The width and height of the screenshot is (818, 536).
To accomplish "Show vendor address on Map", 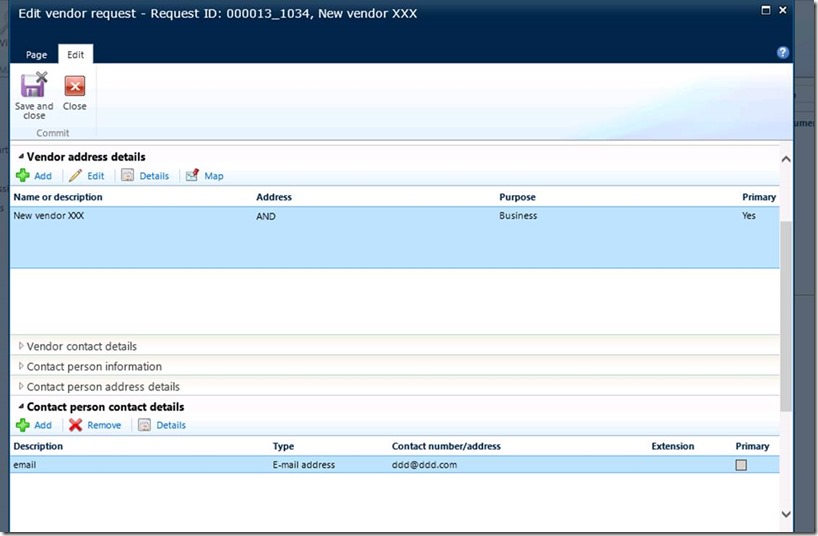I will point(205,176).
